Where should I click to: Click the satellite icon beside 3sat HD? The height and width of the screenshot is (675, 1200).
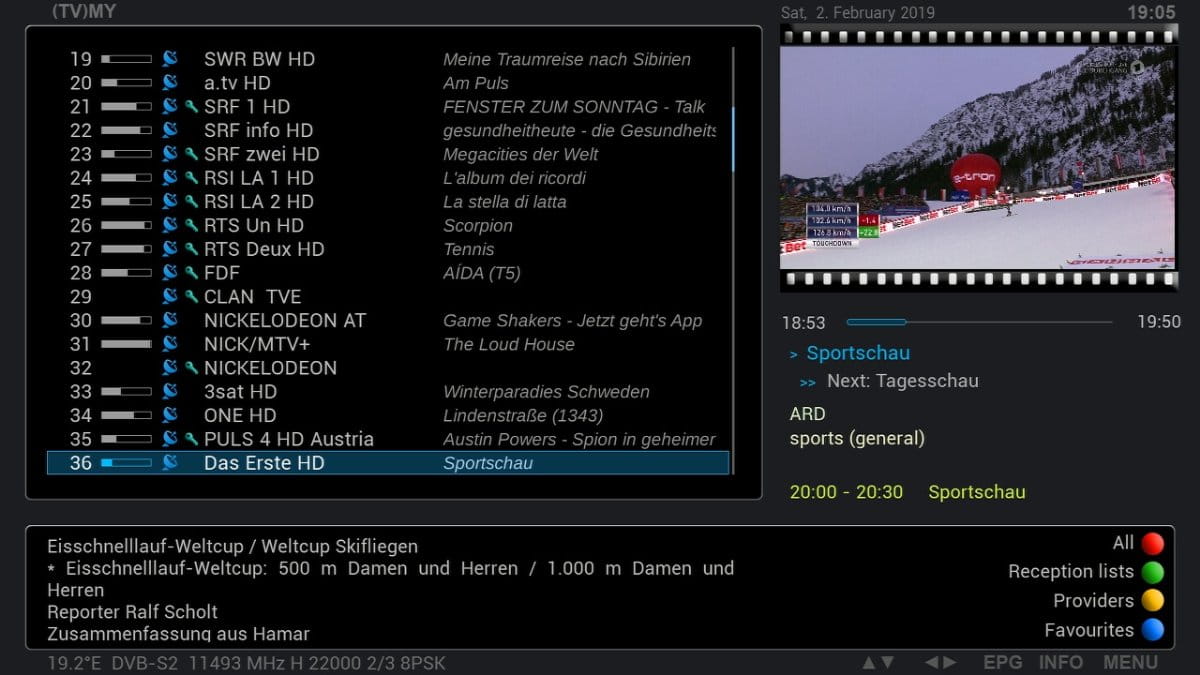coord(170,392)
